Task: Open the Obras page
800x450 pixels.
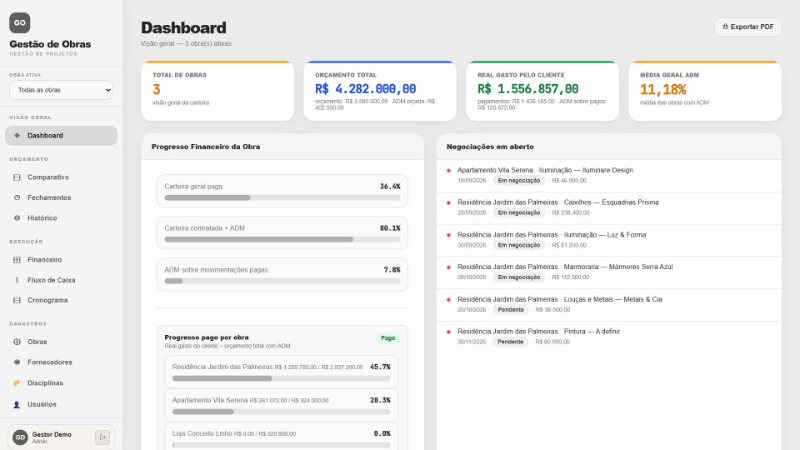Action: tap(61, 342)
